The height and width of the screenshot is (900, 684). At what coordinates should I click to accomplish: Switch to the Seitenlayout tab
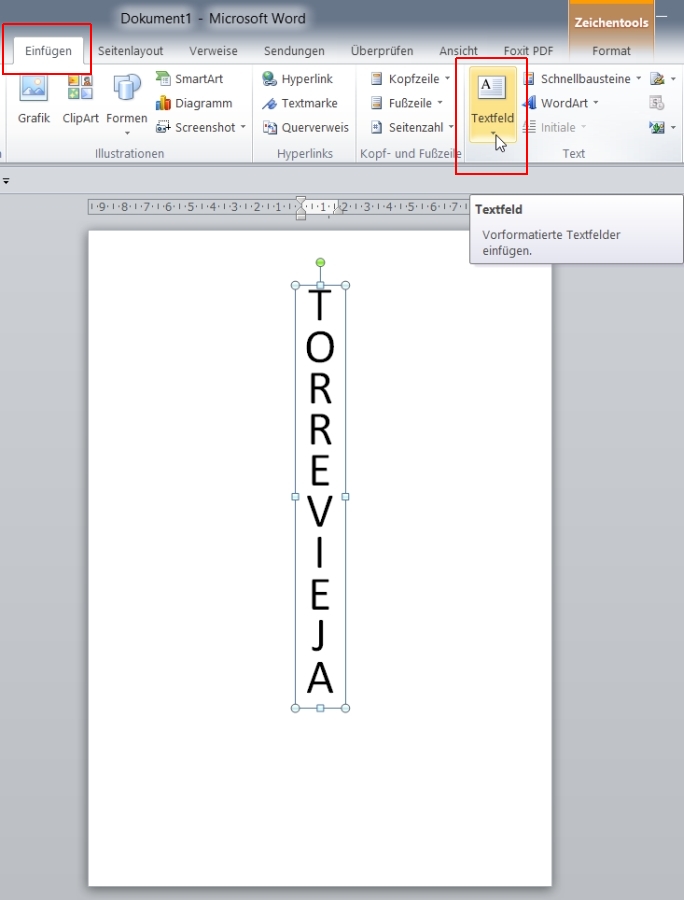click(x=130, y=51)
